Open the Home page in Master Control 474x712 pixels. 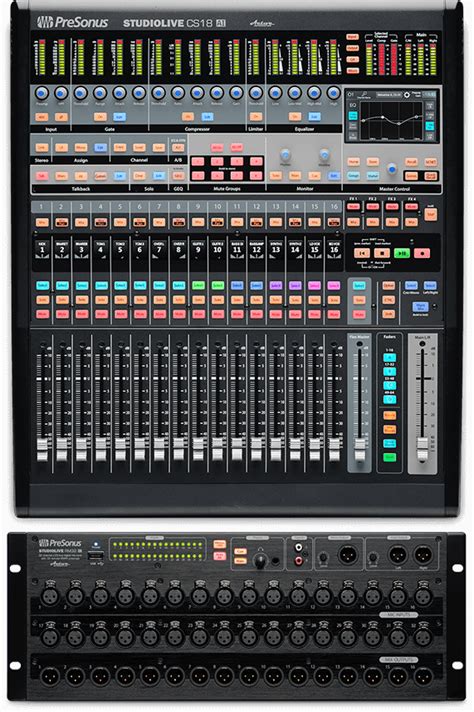coord(353,162)
